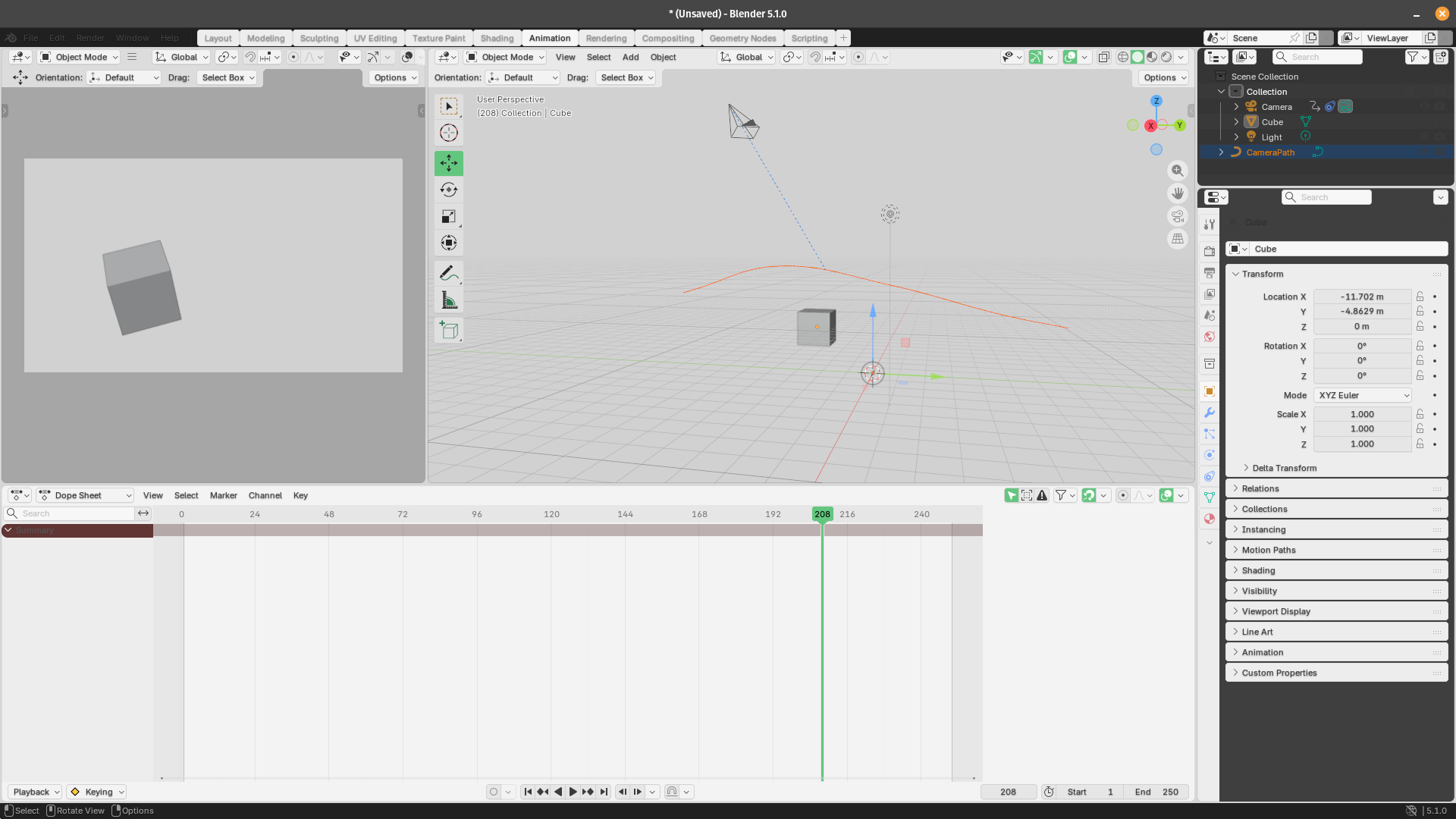This screenshot has height=819, width=1456.
Task: Switch to the Shading workspace tab
Action: point(497,38)
